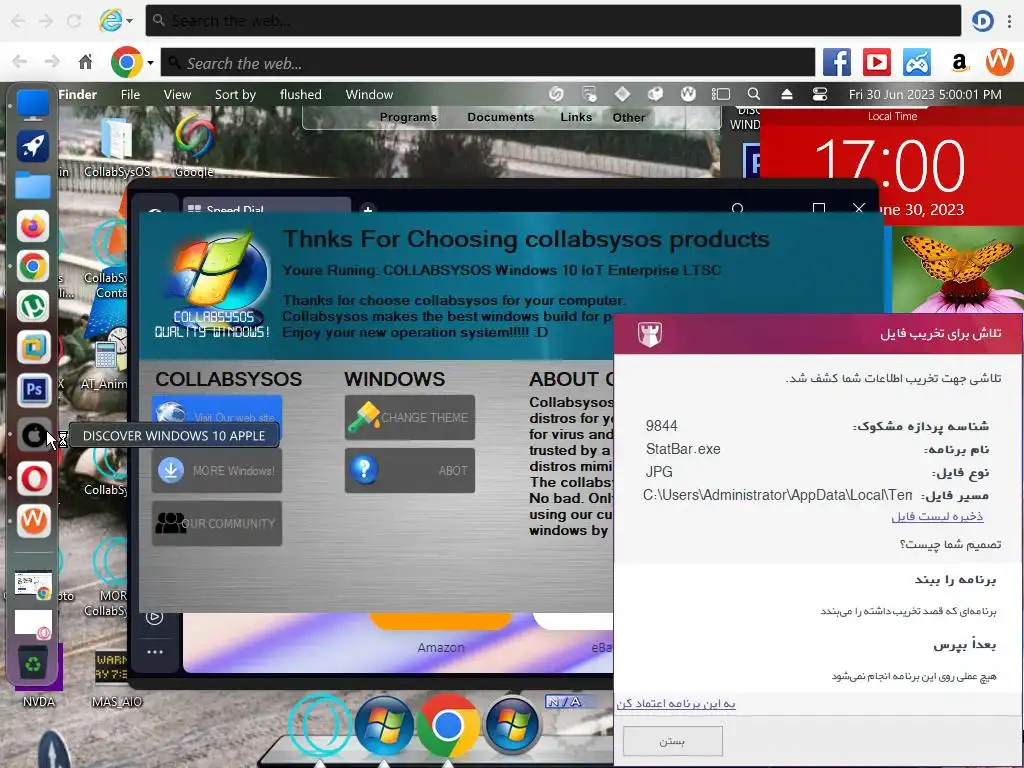
Task: Launch Chrome from the left dock
Action: coord(33,266)
